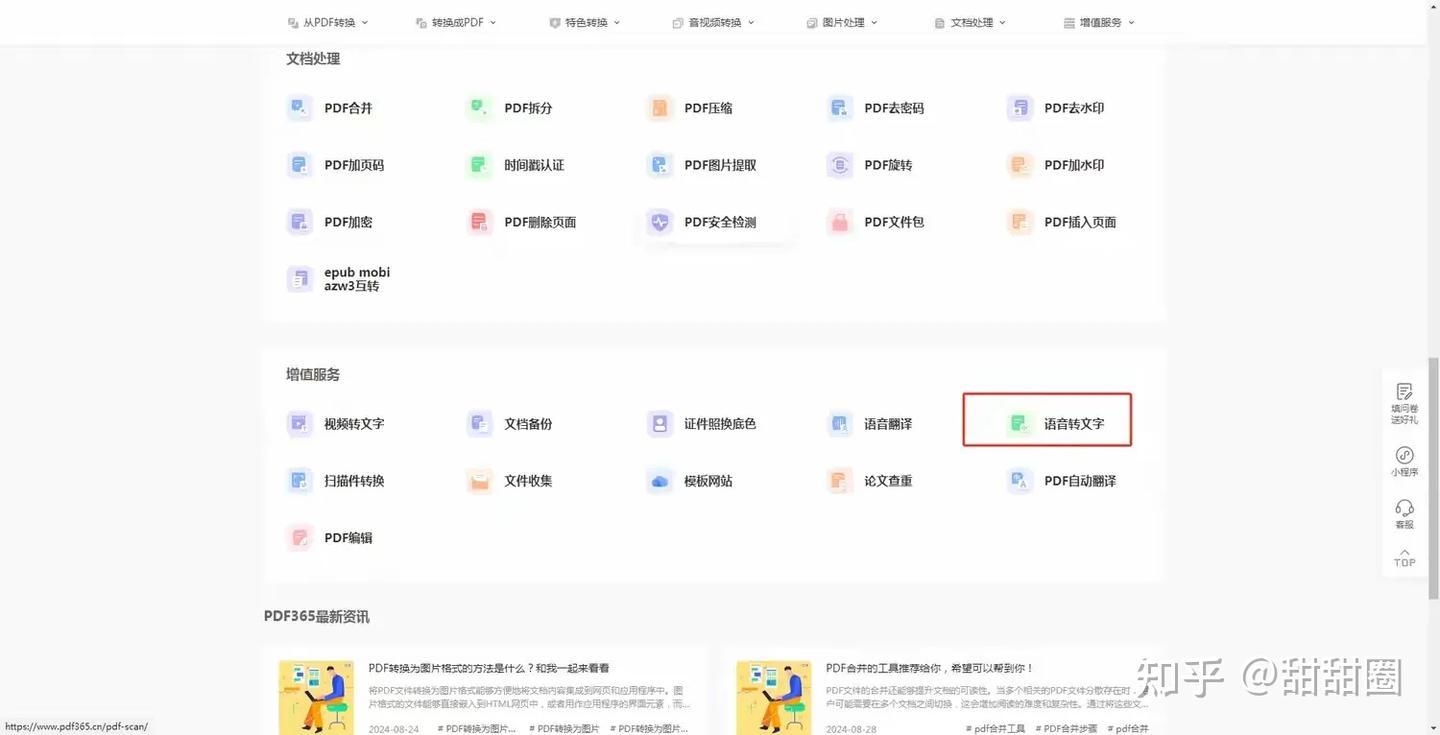Expand the 增值服务 dropdown menu
The width and height of the screenshot is (1440, 735).
pos(1099,22)
